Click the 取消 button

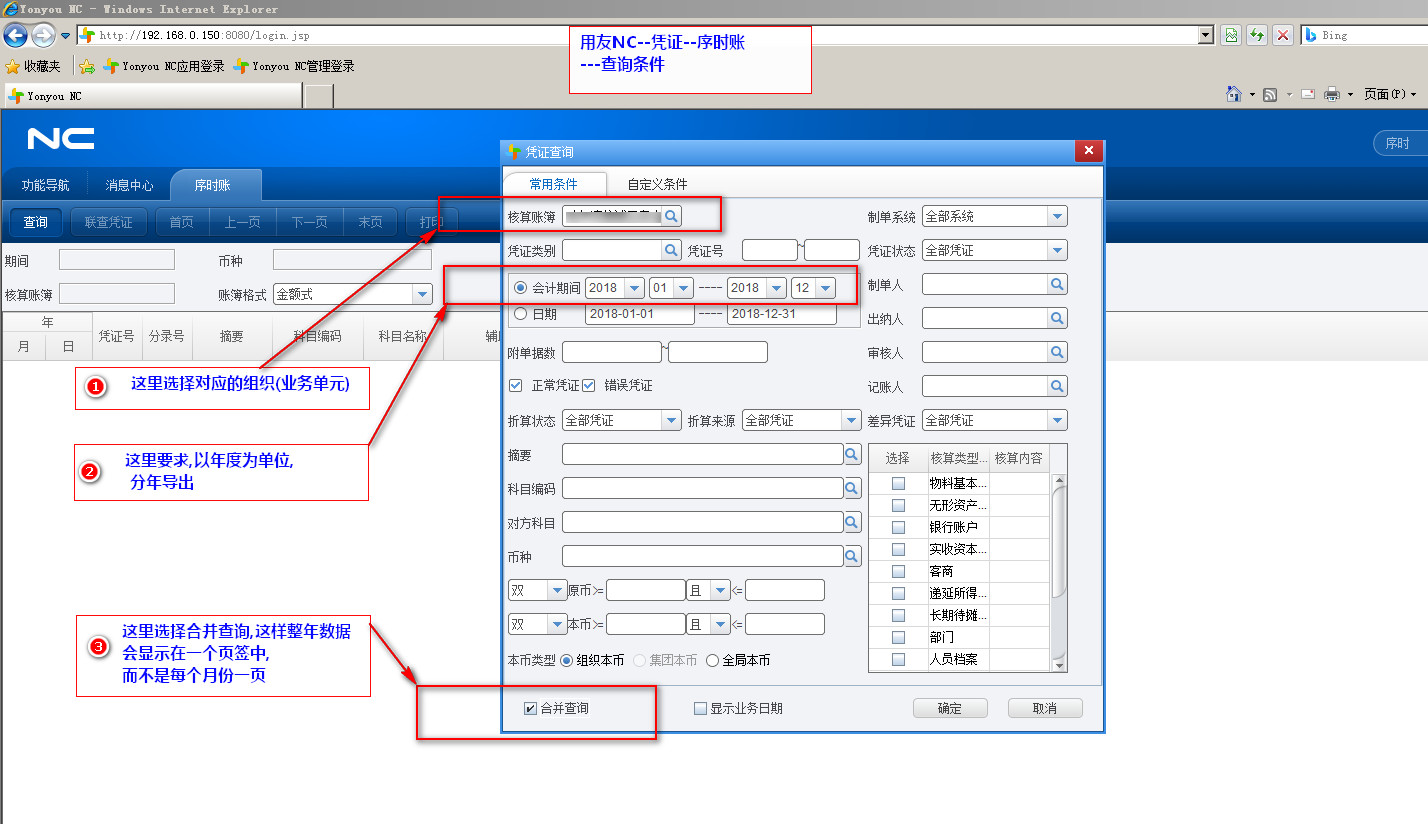pyautogui.click(x=1044, y=708)
